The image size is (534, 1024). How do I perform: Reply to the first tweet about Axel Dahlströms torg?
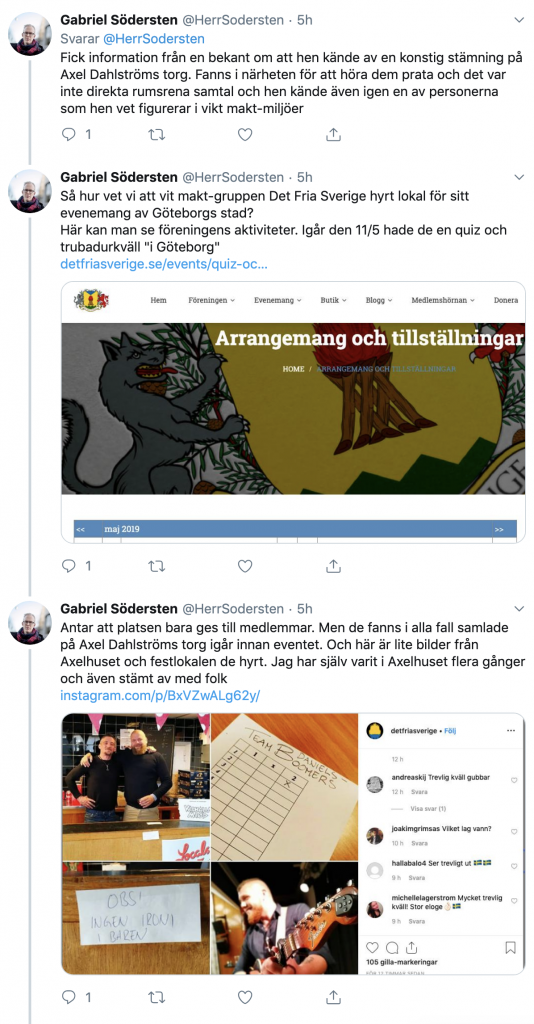(x=69, y=135)
